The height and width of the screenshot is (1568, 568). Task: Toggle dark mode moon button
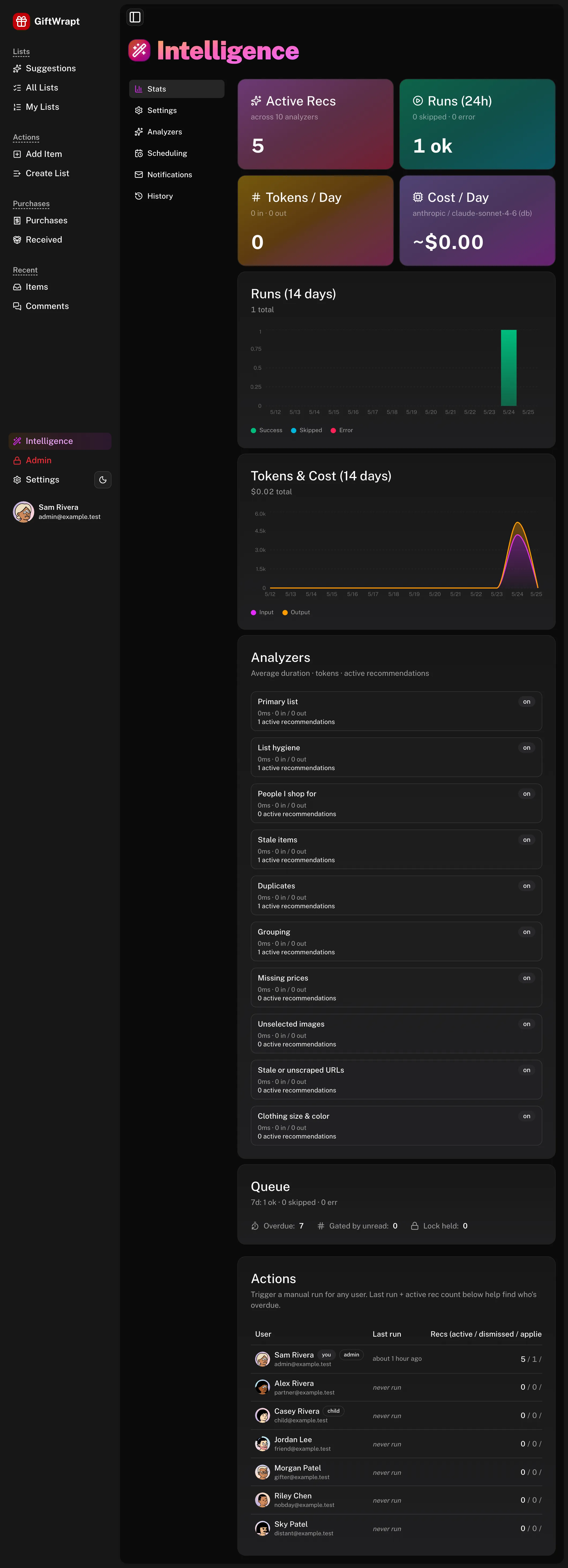point(103,480)
